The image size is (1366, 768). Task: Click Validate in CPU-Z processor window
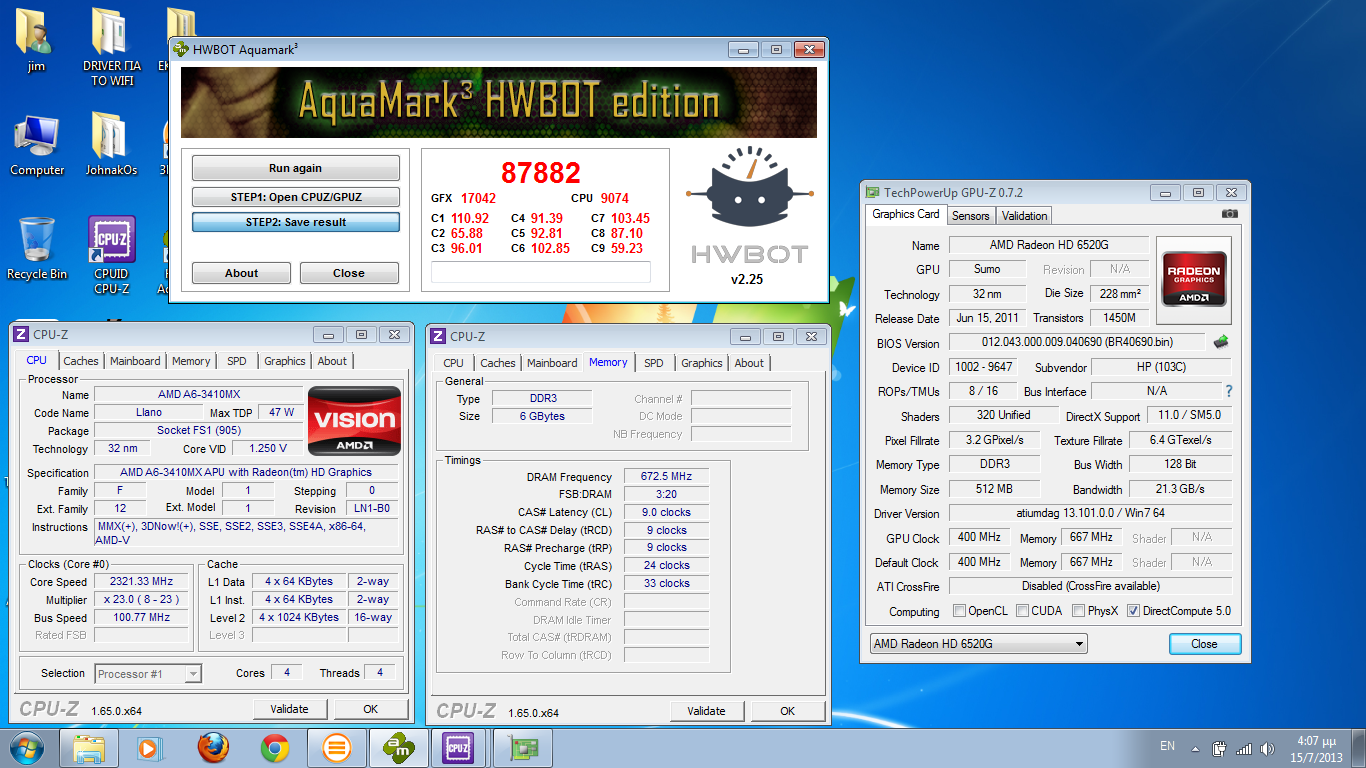pos(289,709)
